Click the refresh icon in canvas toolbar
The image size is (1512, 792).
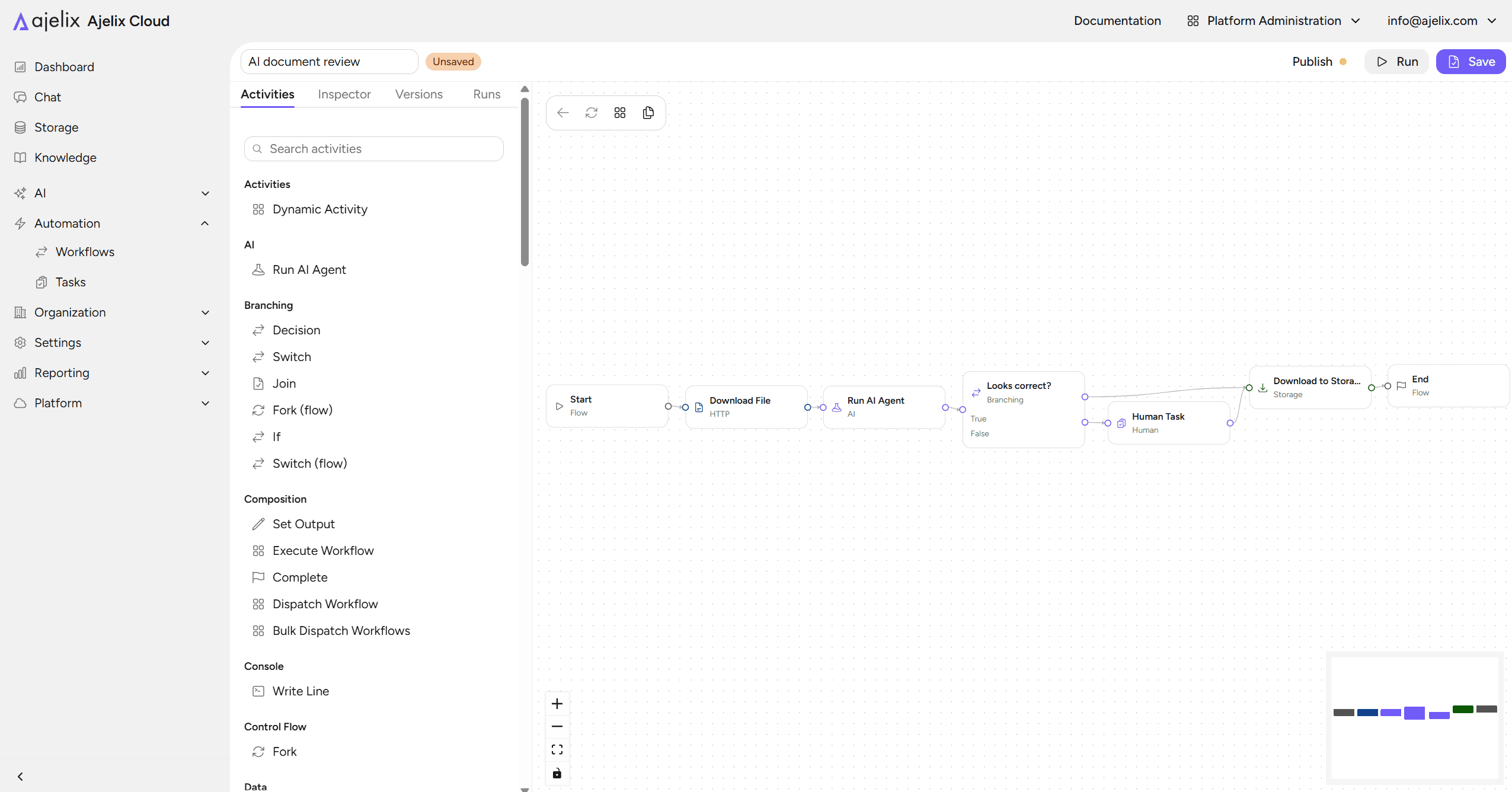592,113
